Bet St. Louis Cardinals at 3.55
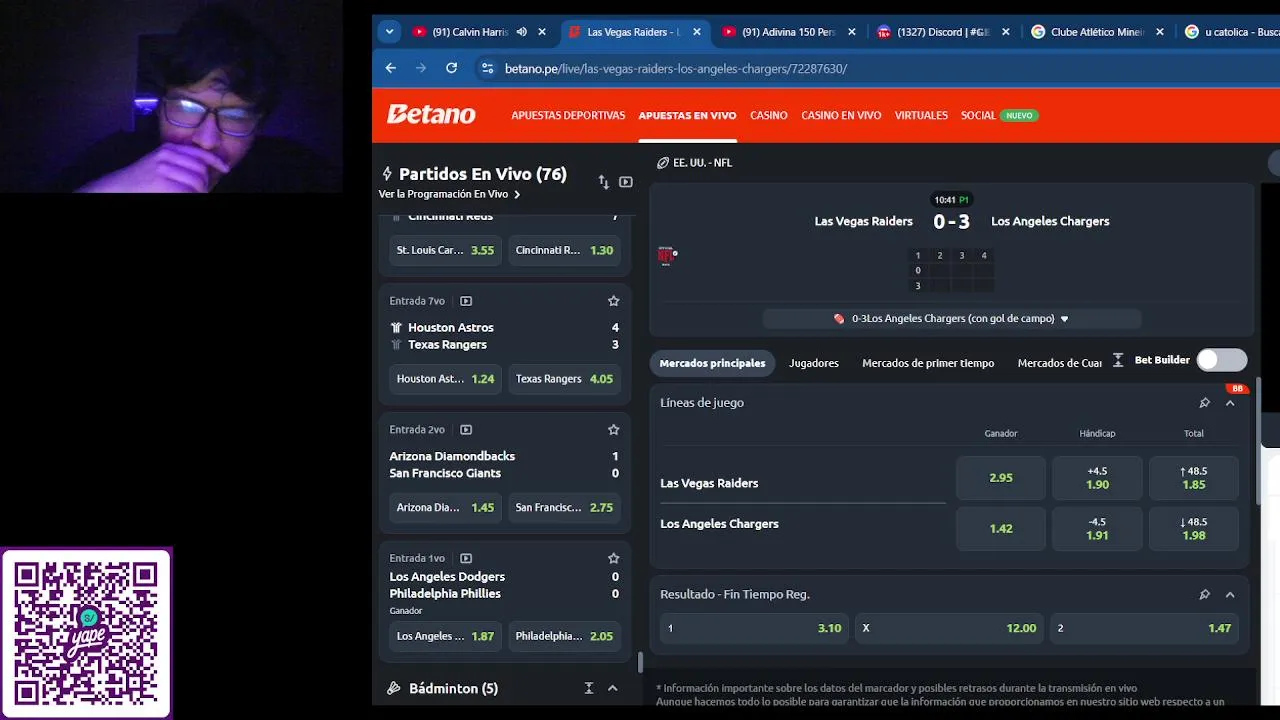This screenshot has width=1280, height=720. click(445, 250)
